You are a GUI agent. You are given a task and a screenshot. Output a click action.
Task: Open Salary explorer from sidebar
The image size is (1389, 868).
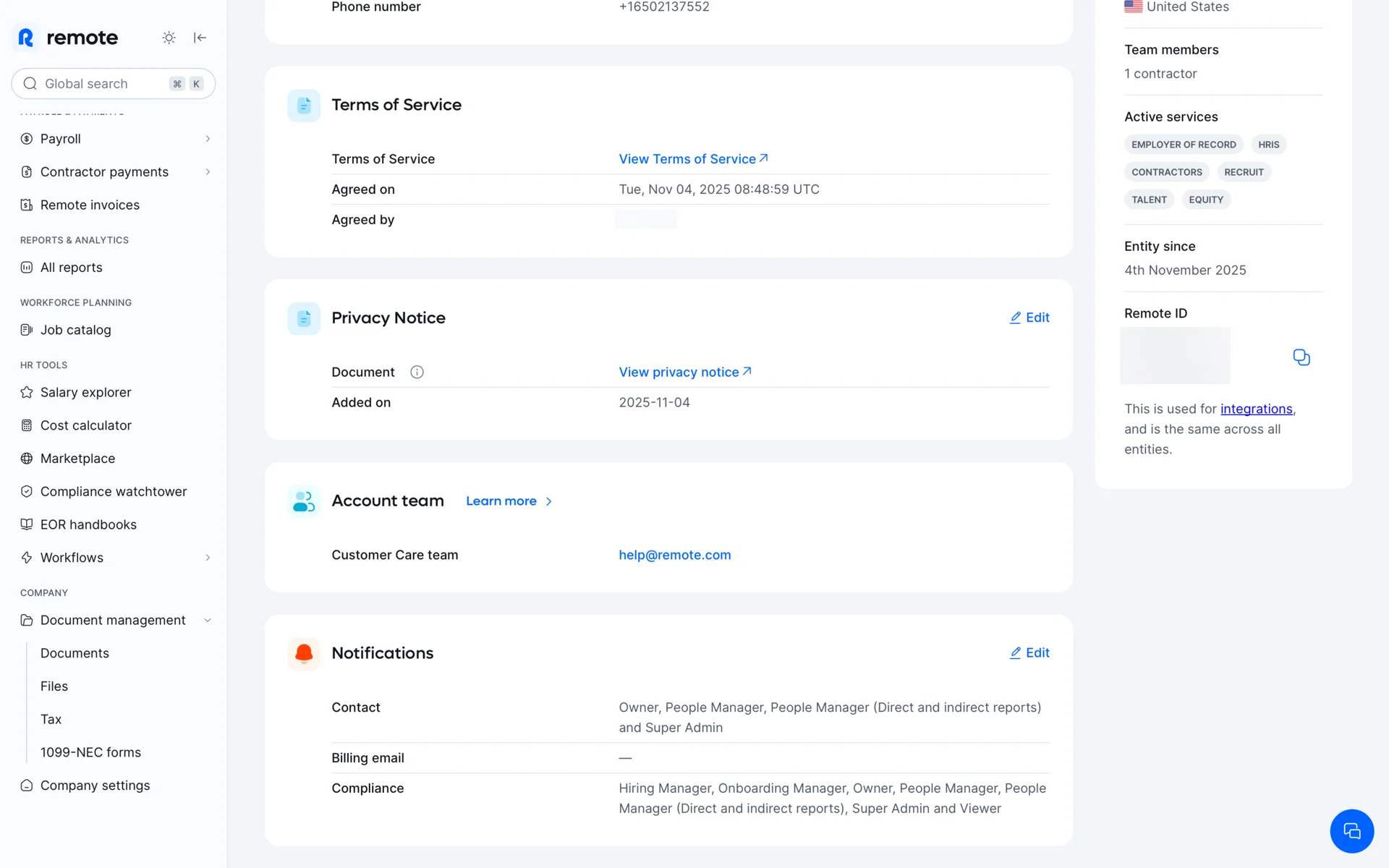[85, 392]
